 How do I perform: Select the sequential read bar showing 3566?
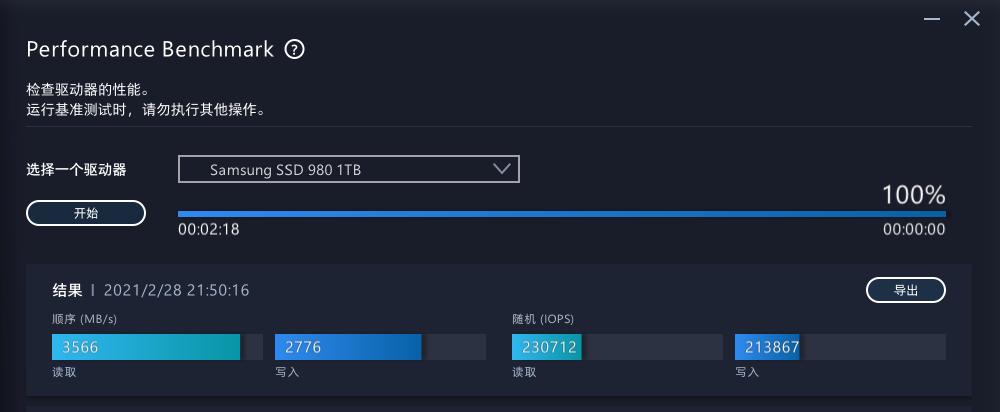pyautogui.click(x=146, y=347)
